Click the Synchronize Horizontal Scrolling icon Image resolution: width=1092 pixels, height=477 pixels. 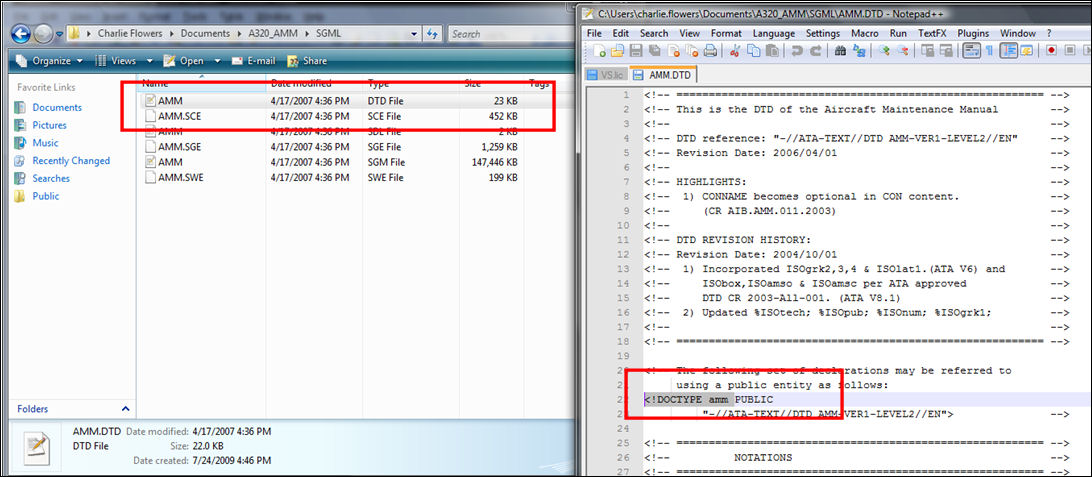[x=946, y=51]
